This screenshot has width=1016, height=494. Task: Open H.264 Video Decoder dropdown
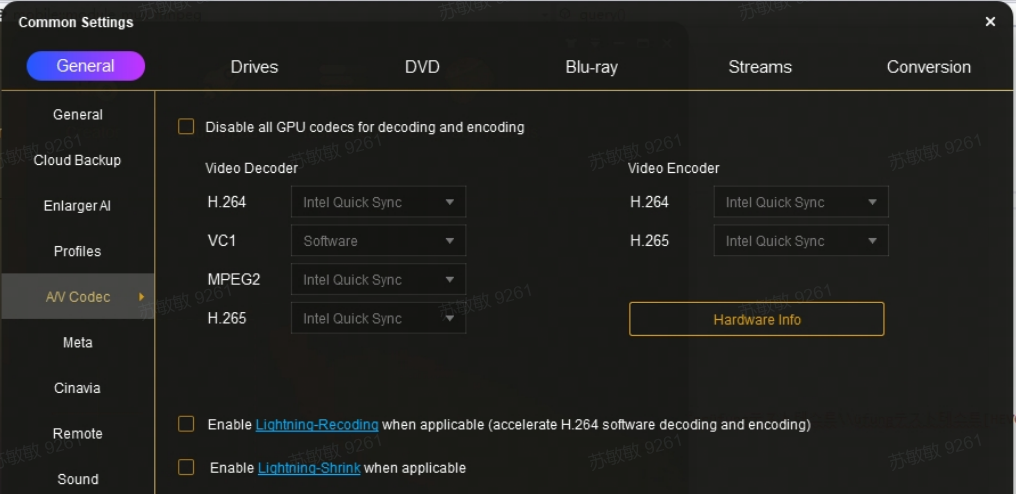coord(378,202)
